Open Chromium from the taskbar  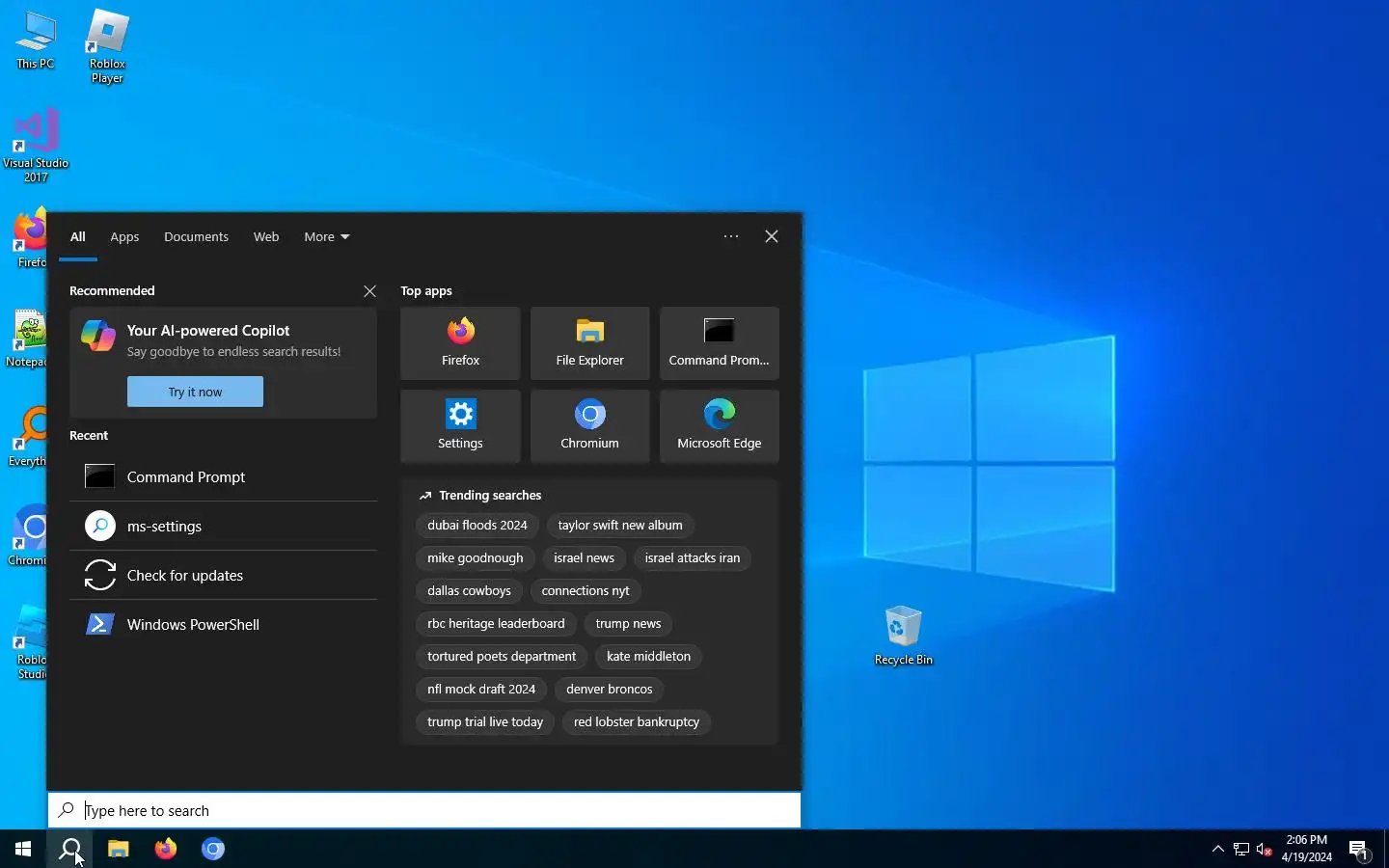pos(213,849)
